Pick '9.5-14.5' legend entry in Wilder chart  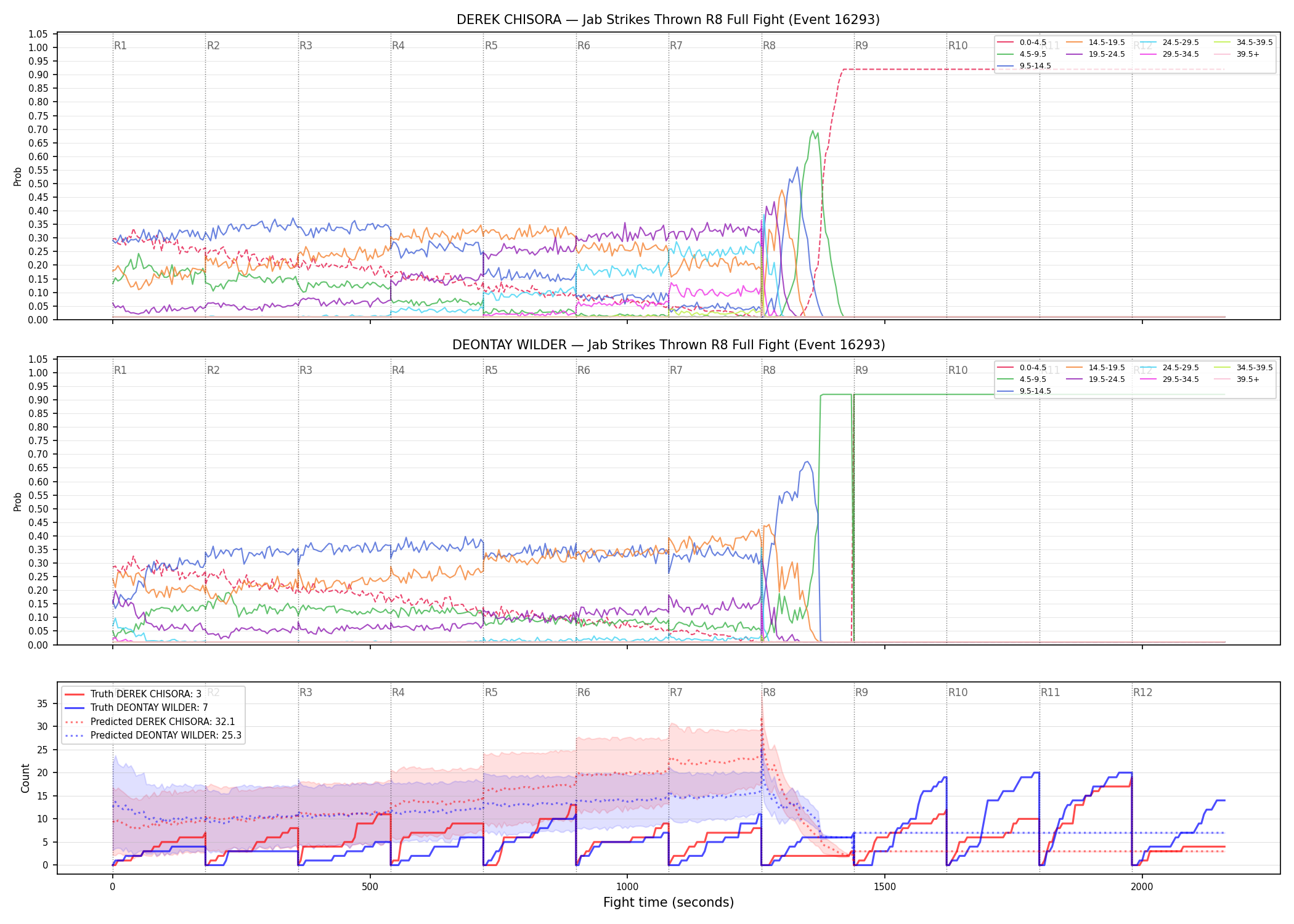tap(1024, 391)
